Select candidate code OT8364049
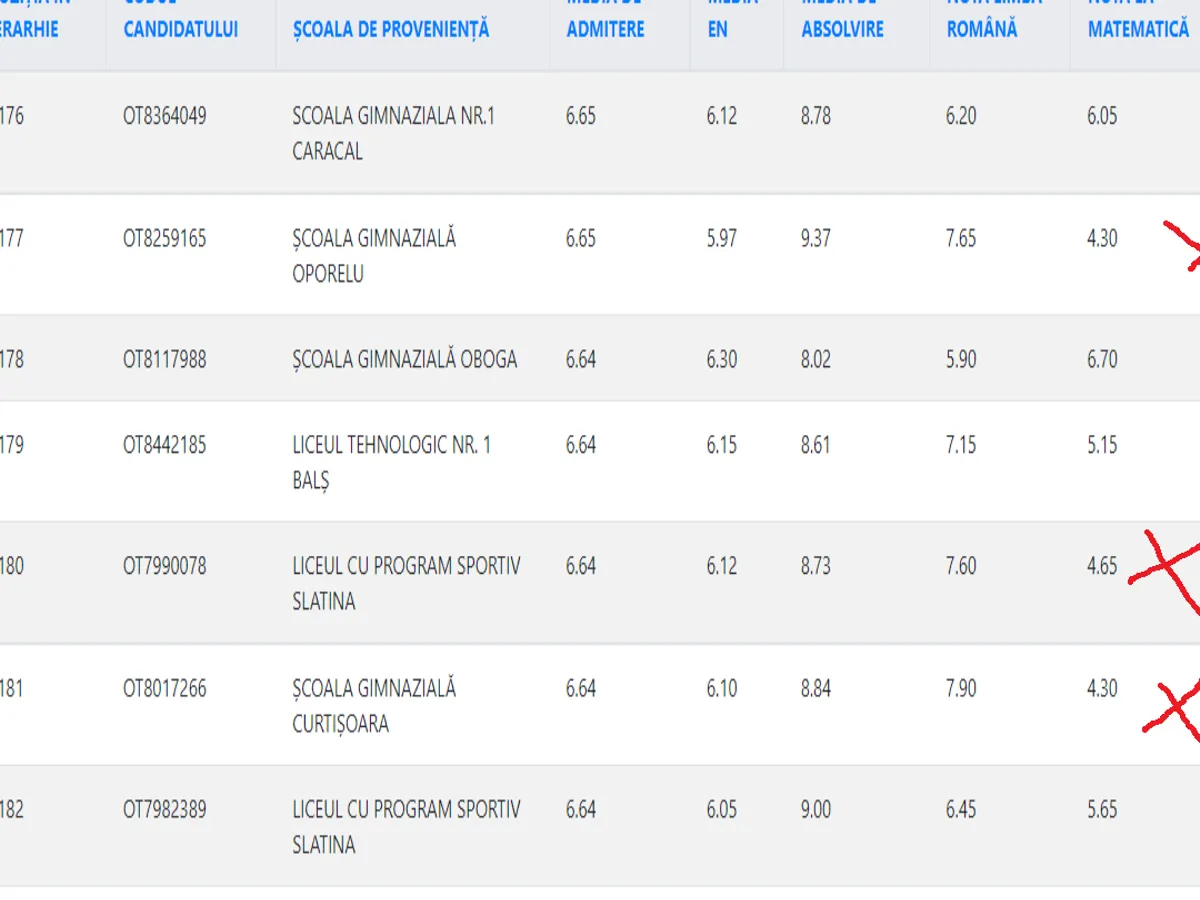The image size is (1200, 900). click(x=165, y=116)
